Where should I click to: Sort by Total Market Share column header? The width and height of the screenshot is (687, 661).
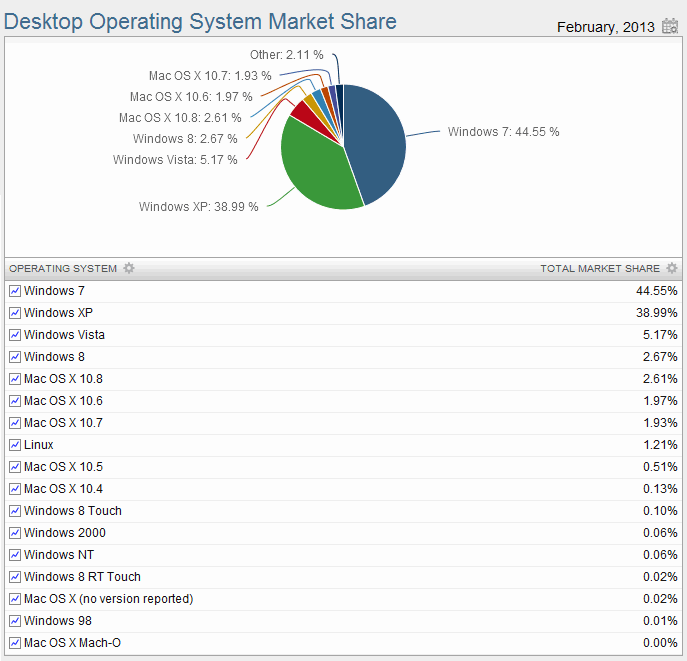pos(600,269)
